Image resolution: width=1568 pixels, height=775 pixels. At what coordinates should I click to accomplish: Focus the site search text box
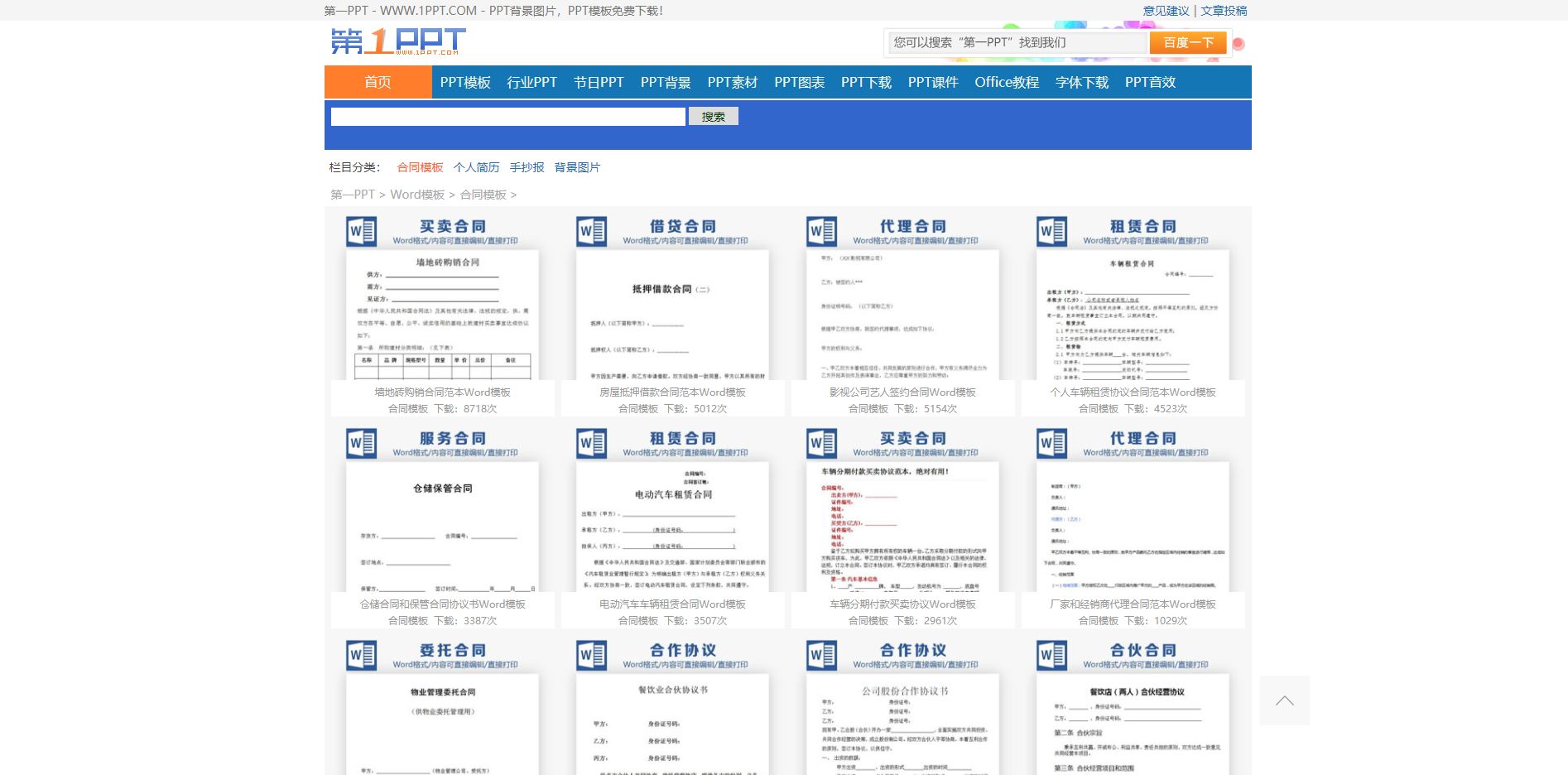pos(508,117)
